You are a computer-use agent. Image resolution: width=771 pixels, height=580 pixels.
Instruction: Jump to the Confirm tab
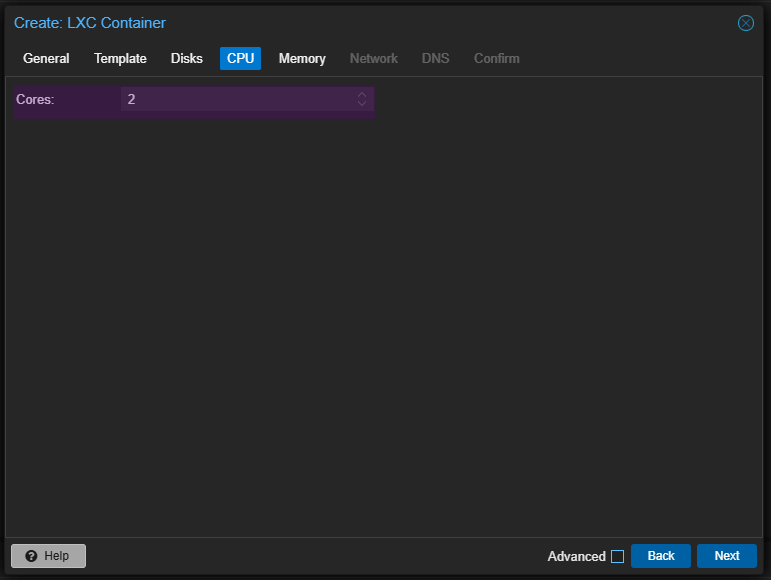point(497,58)
